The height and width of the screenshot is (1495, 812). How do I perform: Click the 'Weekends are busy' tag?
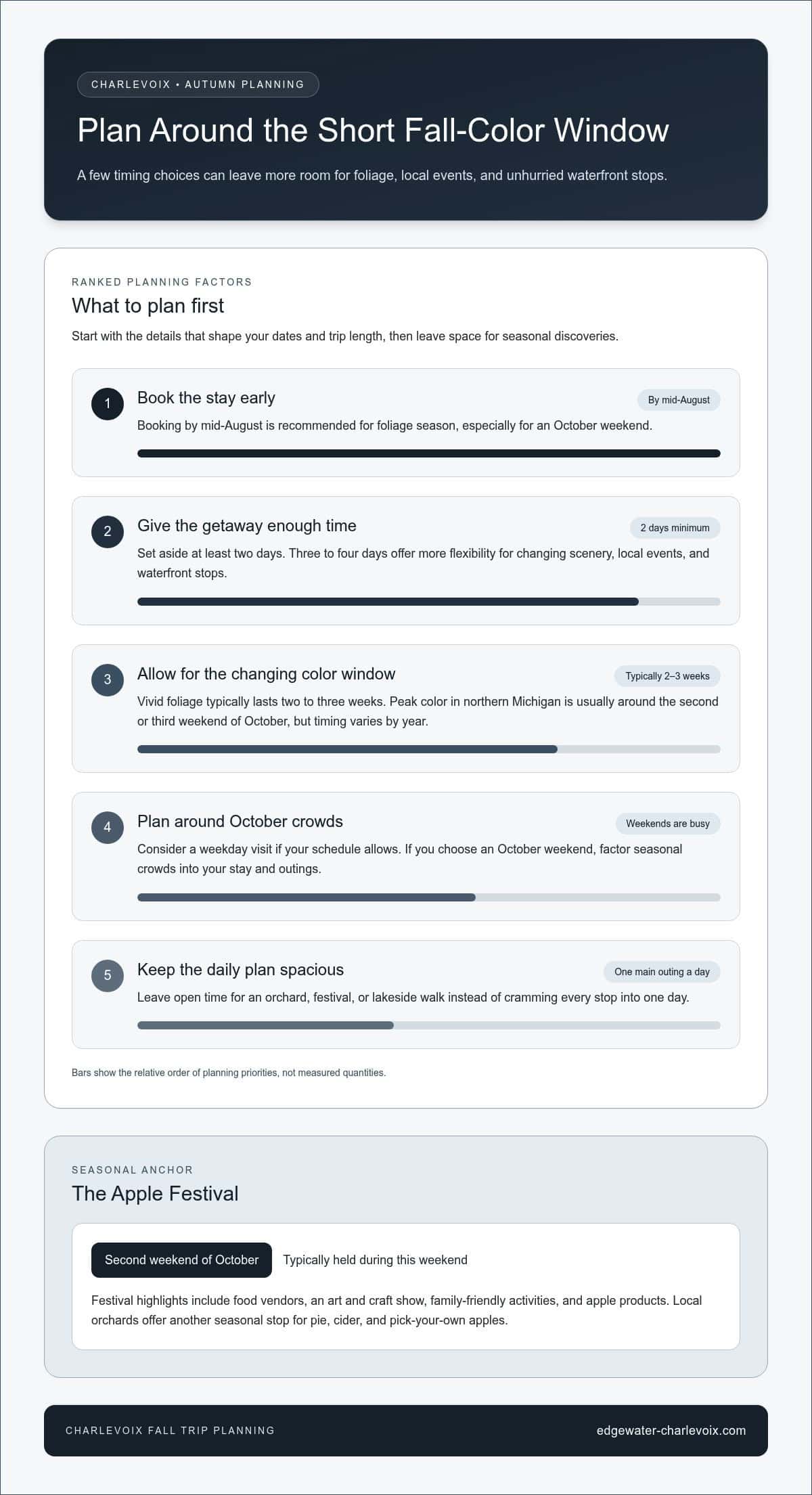[668, 824]
